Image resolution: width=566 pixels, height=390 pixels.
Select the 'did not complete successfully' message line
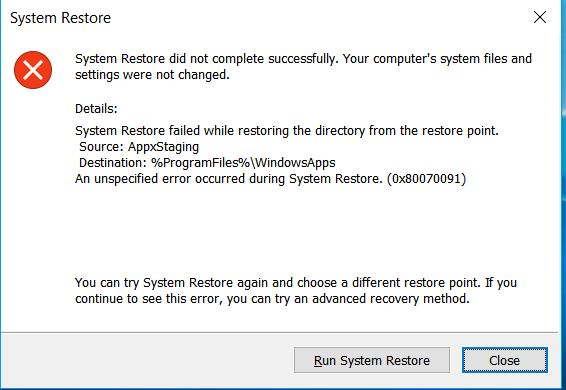click(303, 58)
